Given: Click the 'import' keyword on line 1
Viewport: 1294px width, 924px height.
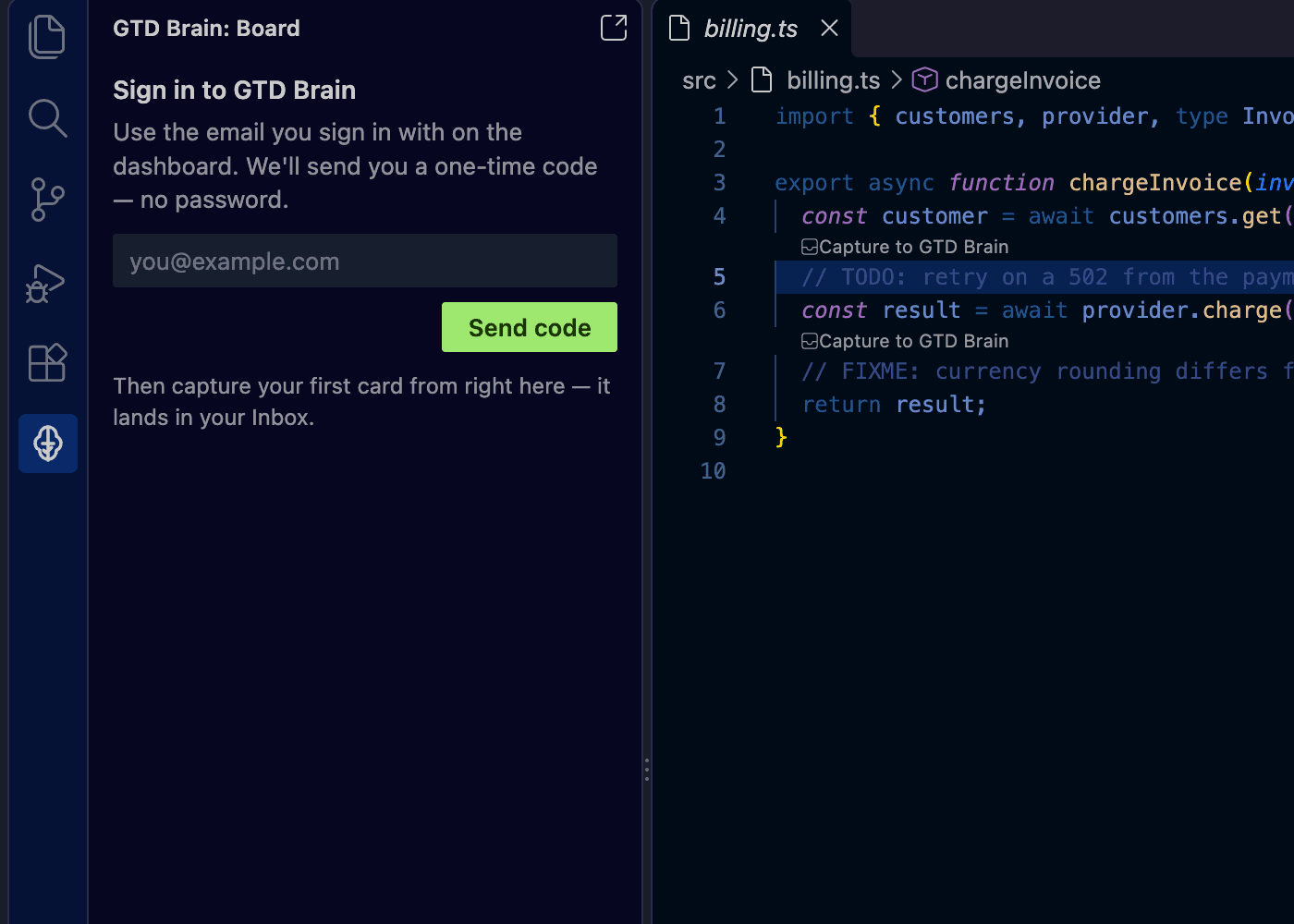Looking at the screenshot, I should pyautogui.click(x=814, y=116).
